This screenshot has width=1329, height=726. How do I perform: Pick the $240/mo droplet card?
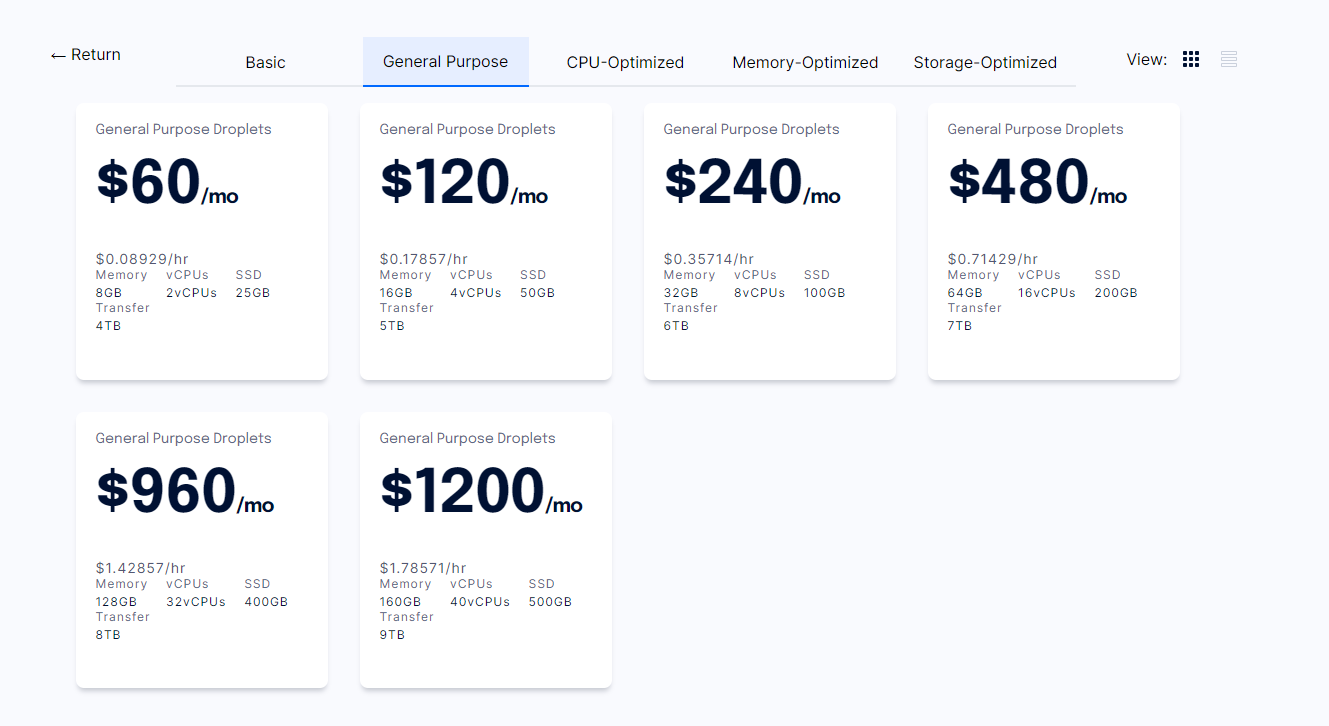coord(770,241)
